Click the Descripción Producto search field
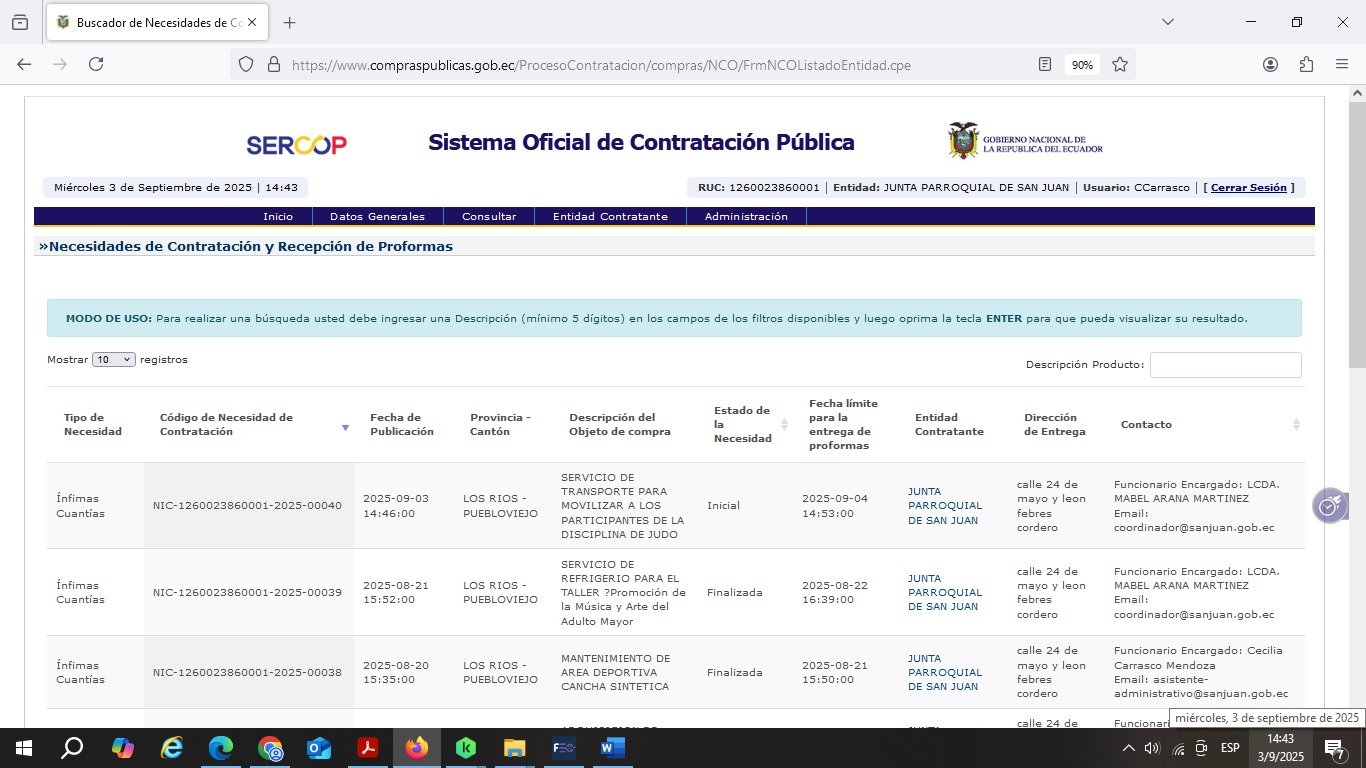Screen dimensions: 1366x768 click(x=1225, y=365)
